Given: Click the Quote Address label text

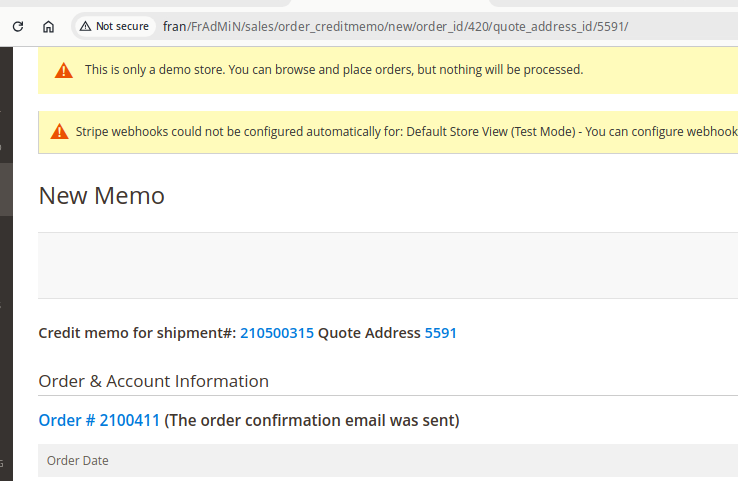Looking at the screenshot, I should pyautogui.click(x=369, y=333).
